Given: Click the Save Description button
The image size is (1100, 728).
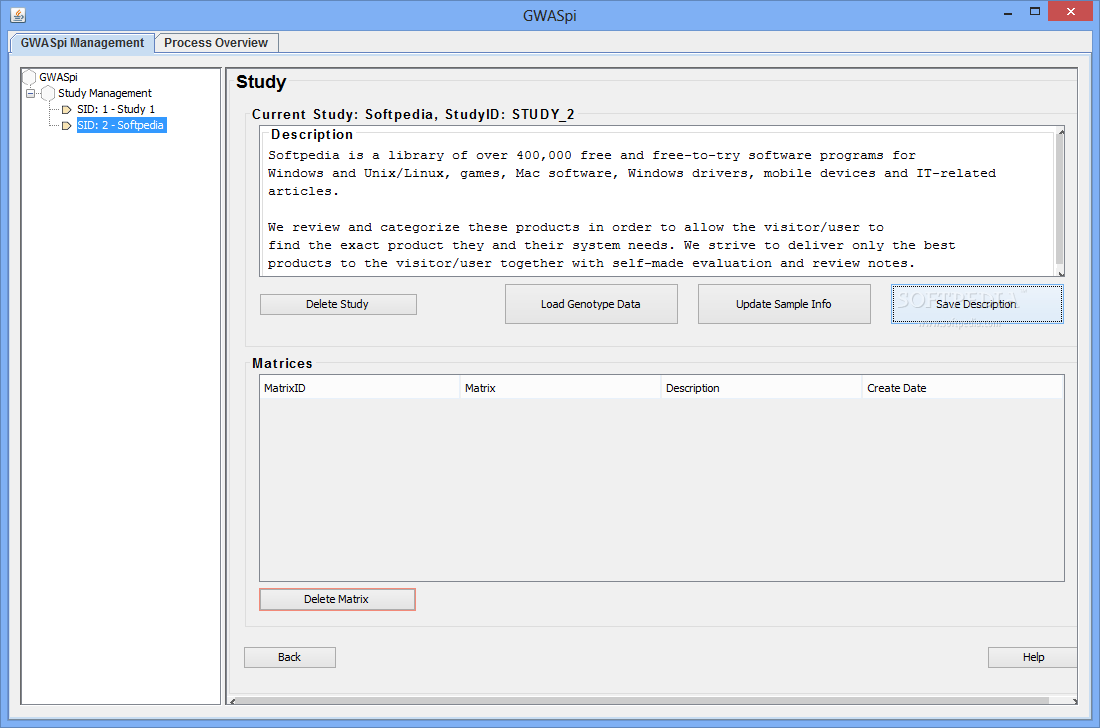Looking at the screenshot, I should pos(977,304).
